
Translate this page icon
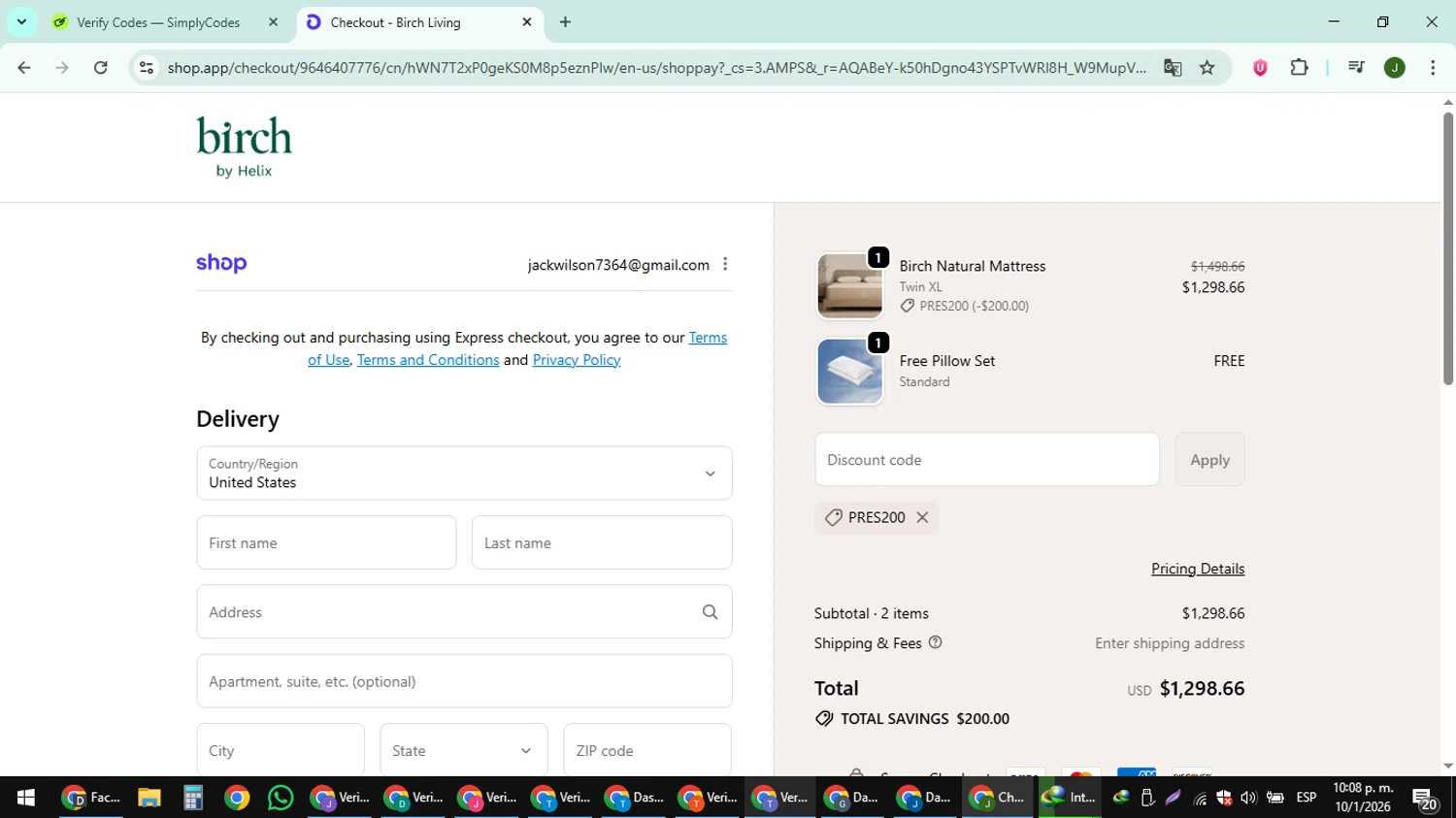pyautogui.click(x=1173, y=68)
